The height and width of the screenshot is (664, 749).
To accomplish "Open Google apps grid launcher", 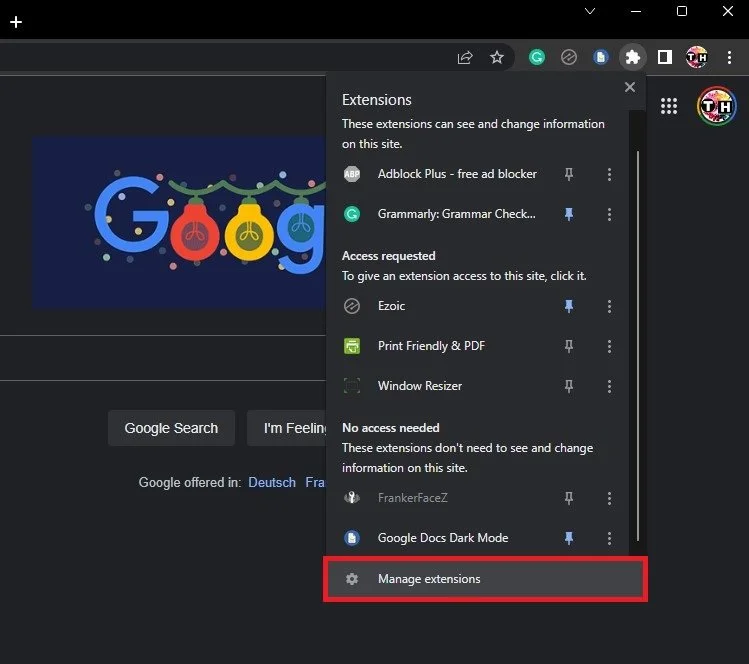I will pos(669,106).
